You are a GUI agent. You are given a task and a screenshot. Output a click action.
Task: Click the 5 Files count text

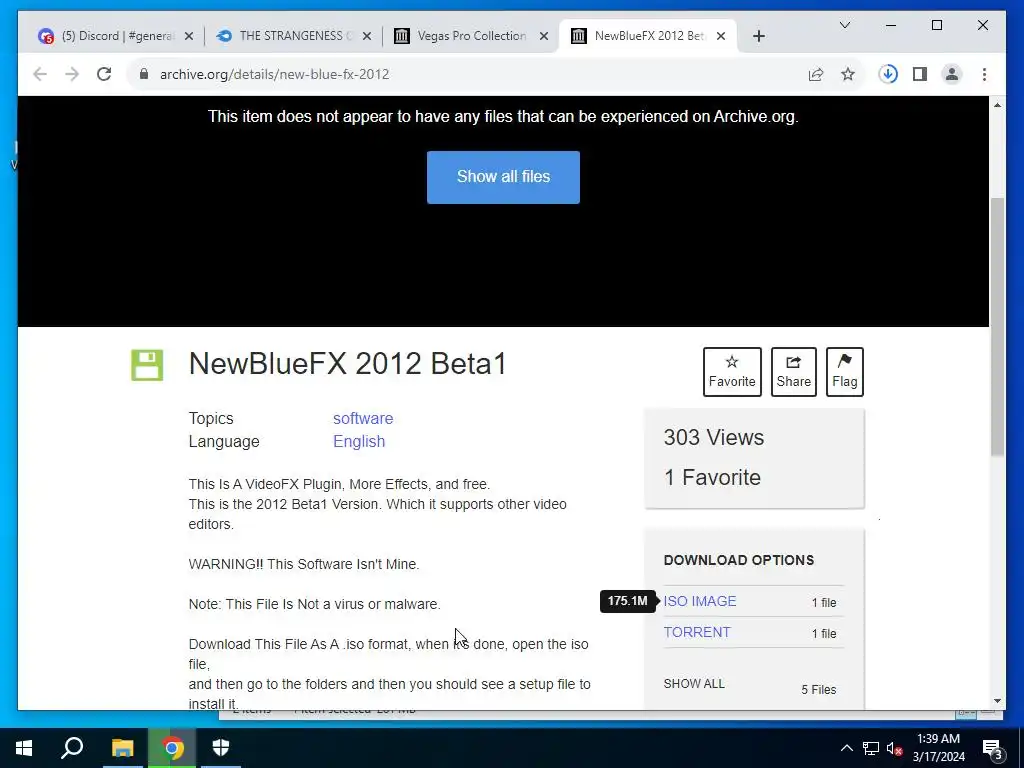pyautogui.click(x=818, y=690)
